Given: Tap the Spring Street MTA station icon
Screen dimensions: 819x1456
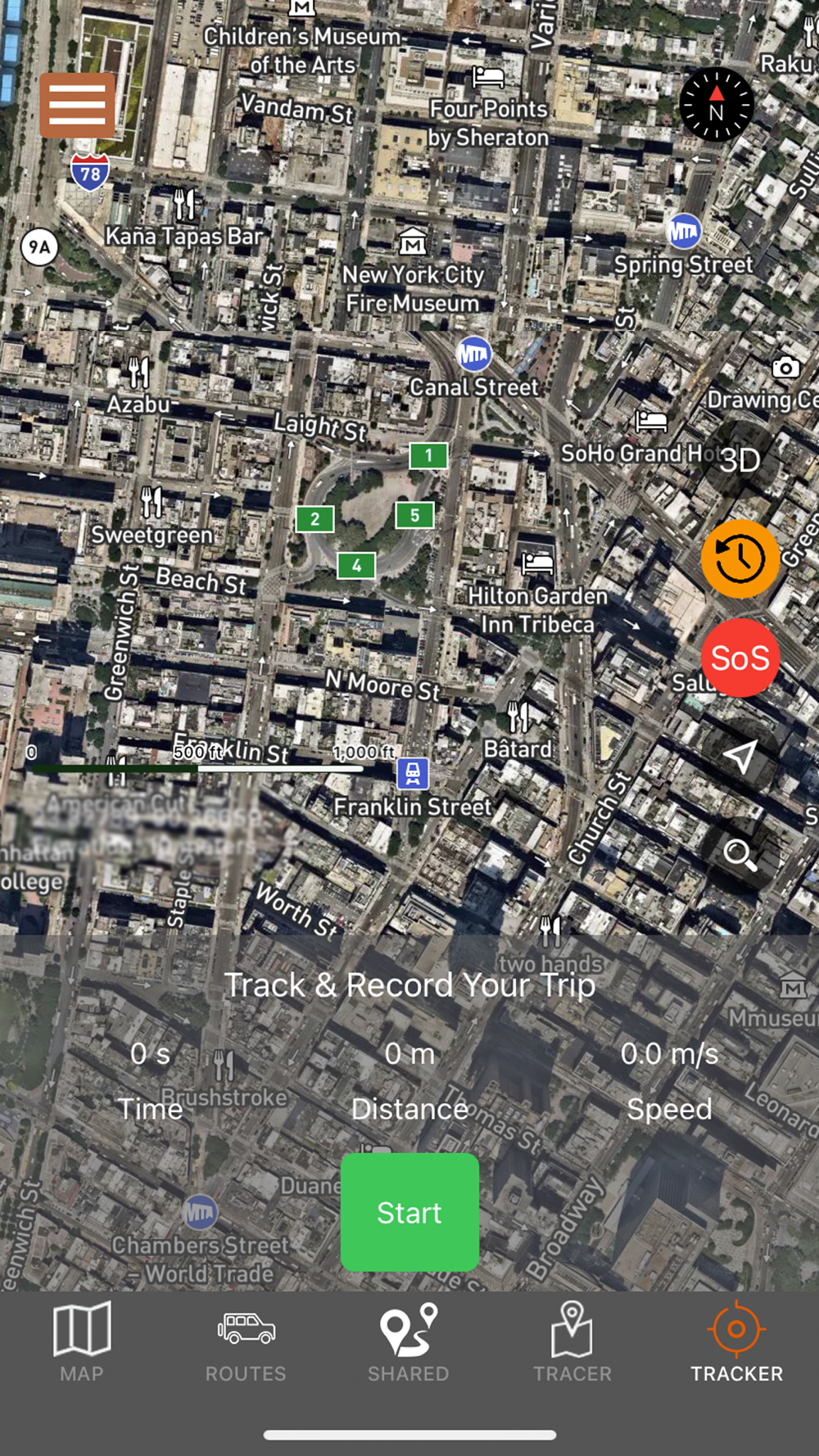Looking at the screenshot, I should (x=683, y=232).
